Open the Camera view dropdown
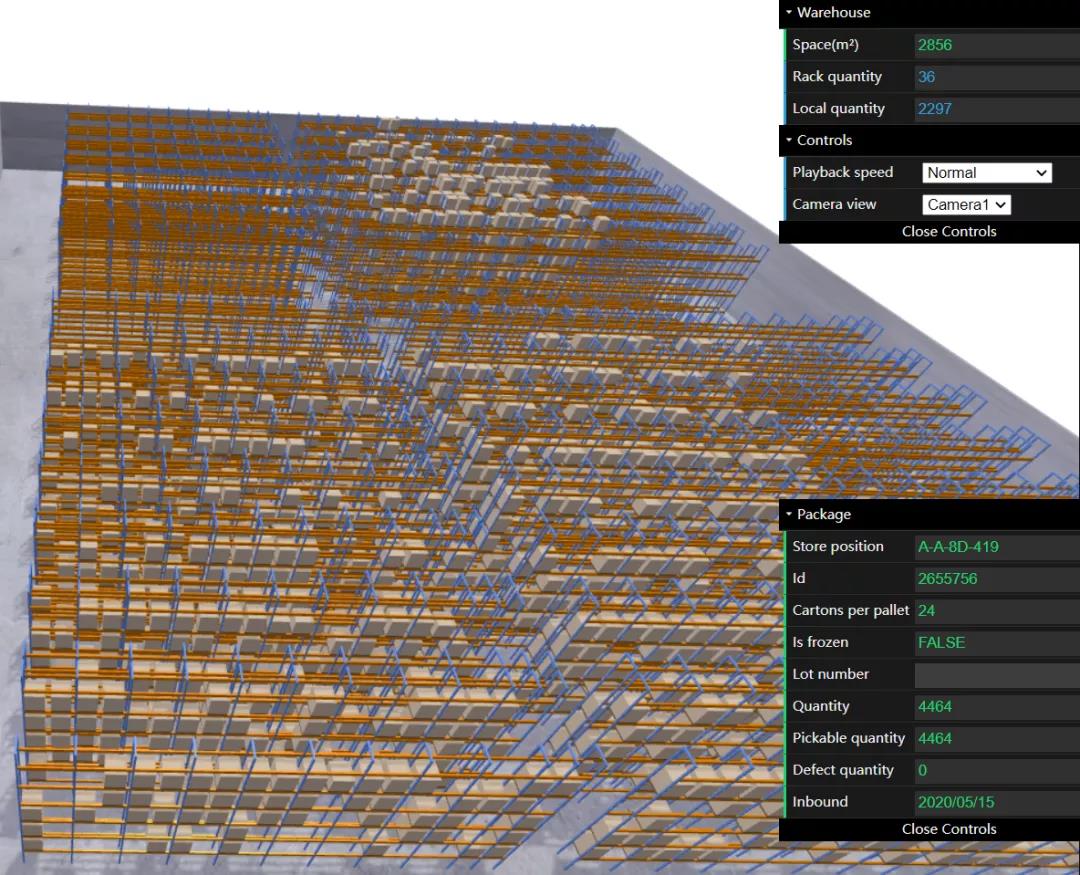 (x=966, y=205)
